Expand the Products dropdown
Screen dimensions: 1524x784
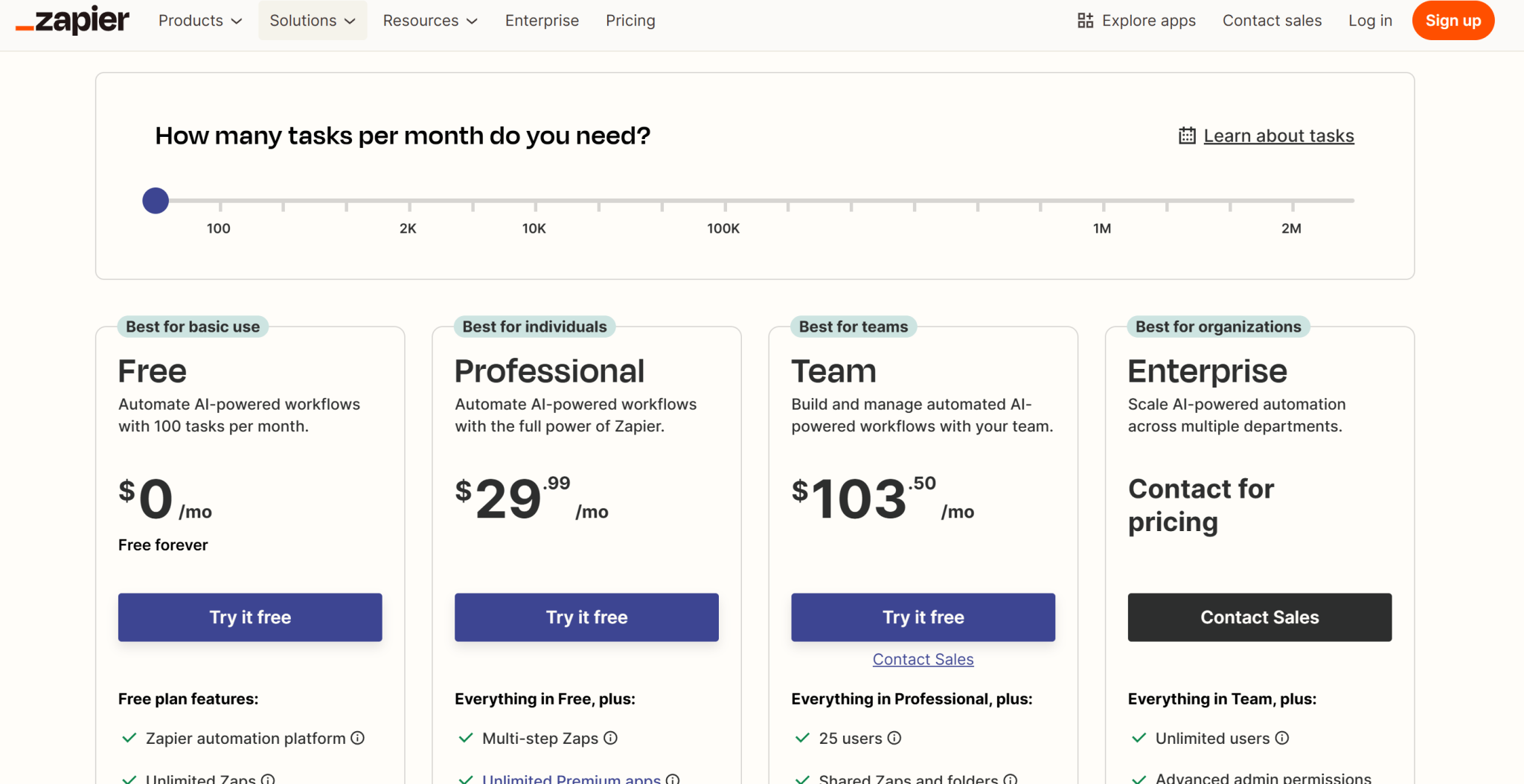coord(199,20)
